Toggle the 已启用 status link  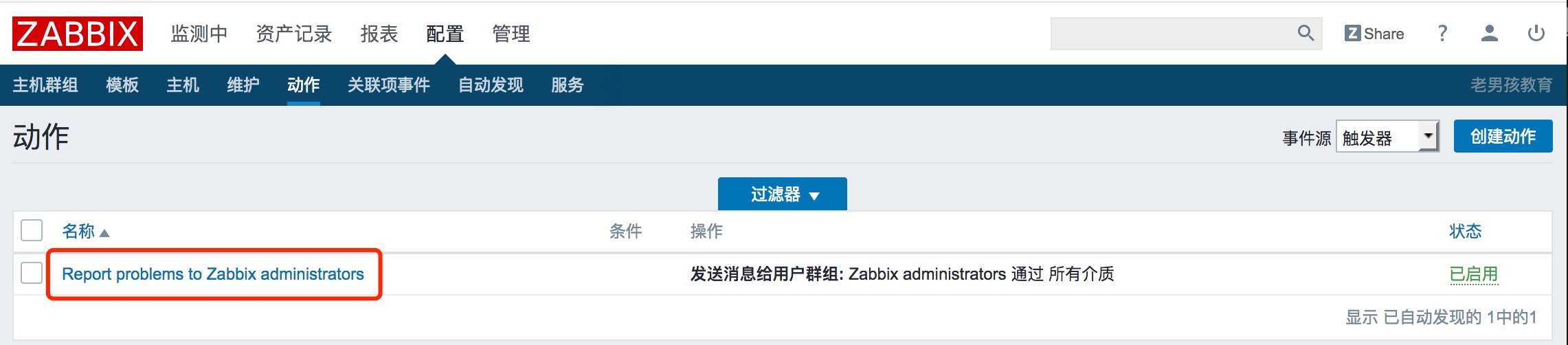(x=1473, y=274)
